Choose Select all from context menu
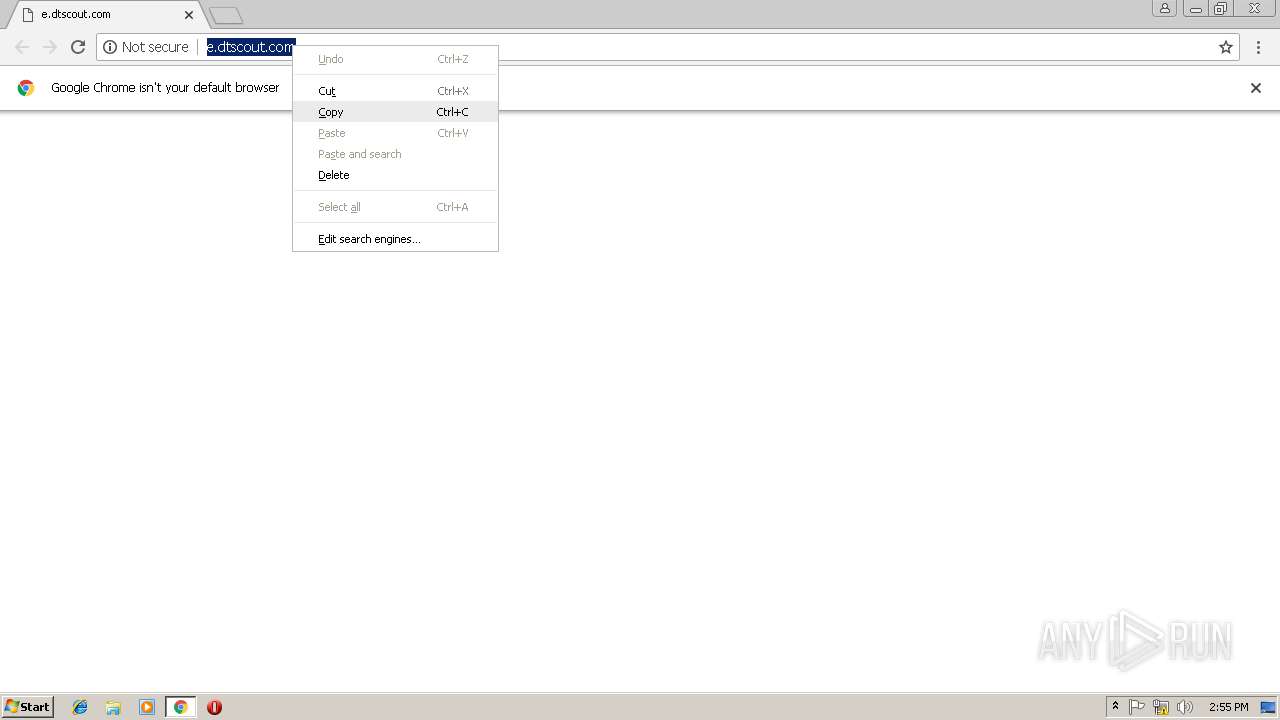The width and height of the screenshot is (1280, 720). point(395,207)
